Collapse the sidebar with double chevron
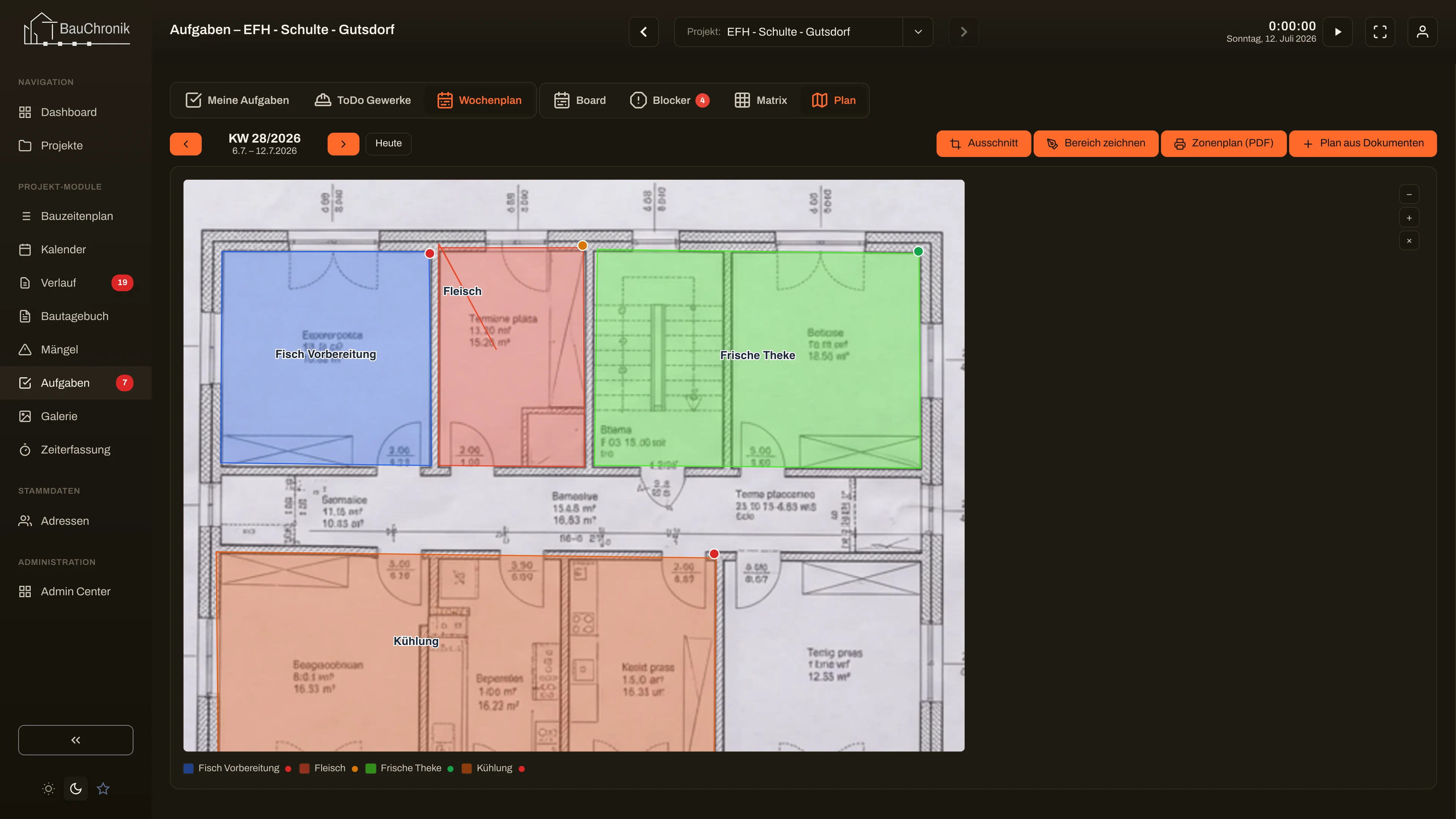This screenshot has height=819, width=1456. click(x=76, y=740)
